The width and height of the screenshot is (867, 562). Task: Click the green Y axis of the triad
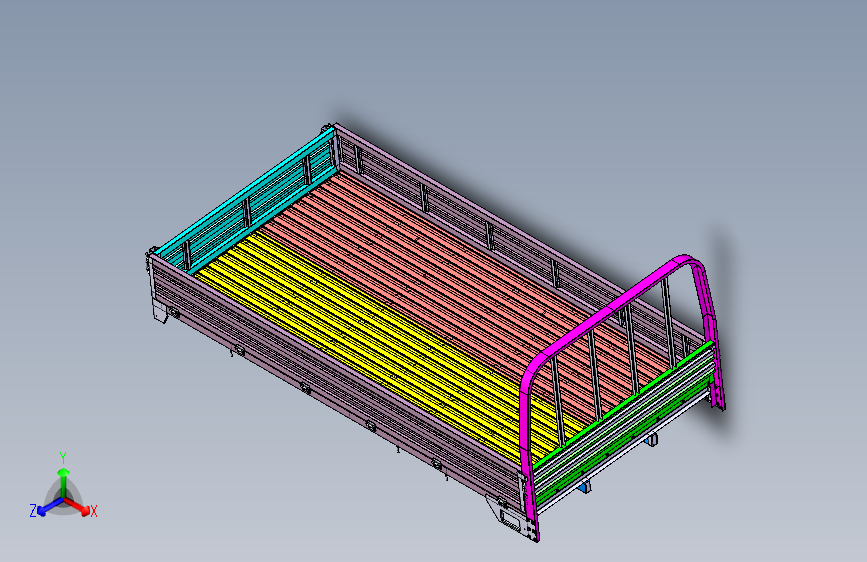[64, 483]
